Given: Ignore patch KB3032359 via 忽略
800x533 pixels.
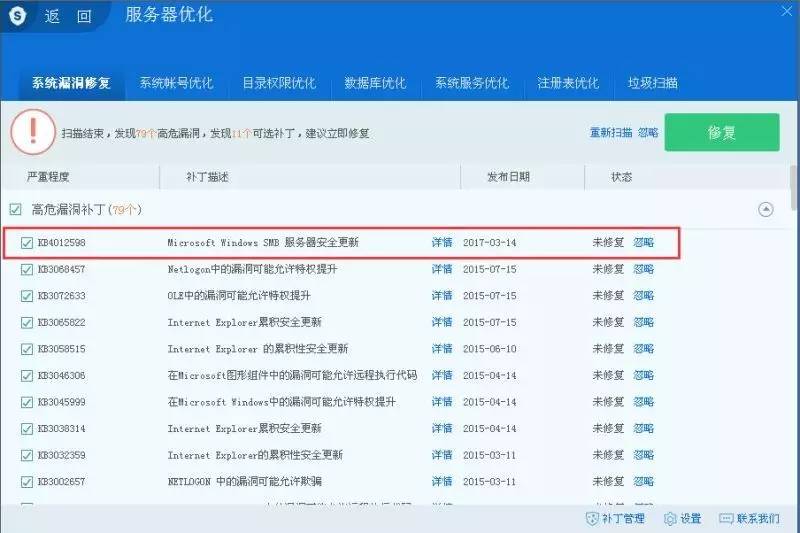Looking at the screenshot, I should click(x=643, y=454).
